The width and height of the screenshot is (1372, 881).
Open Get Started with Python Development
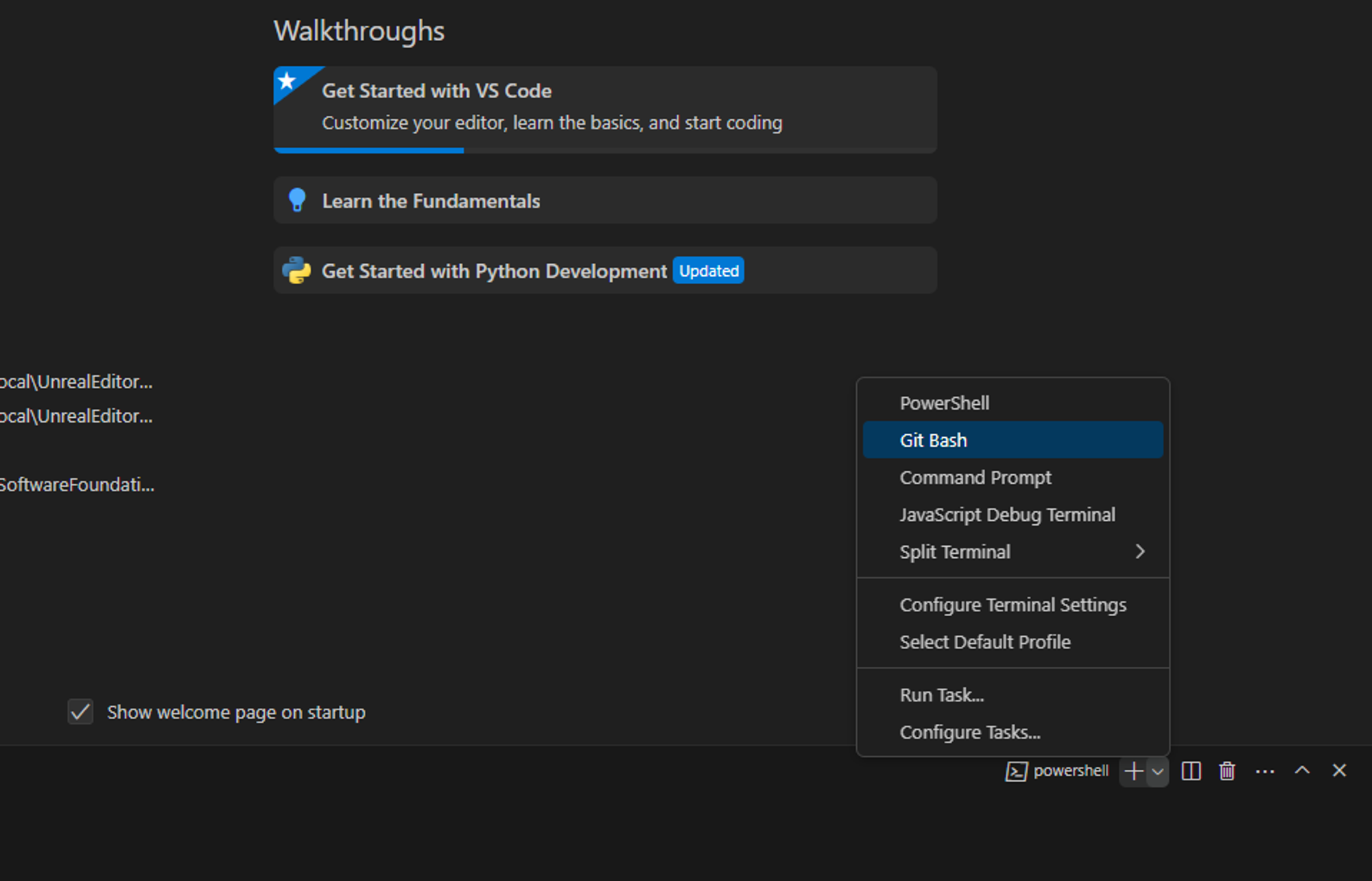coord(494,271)
